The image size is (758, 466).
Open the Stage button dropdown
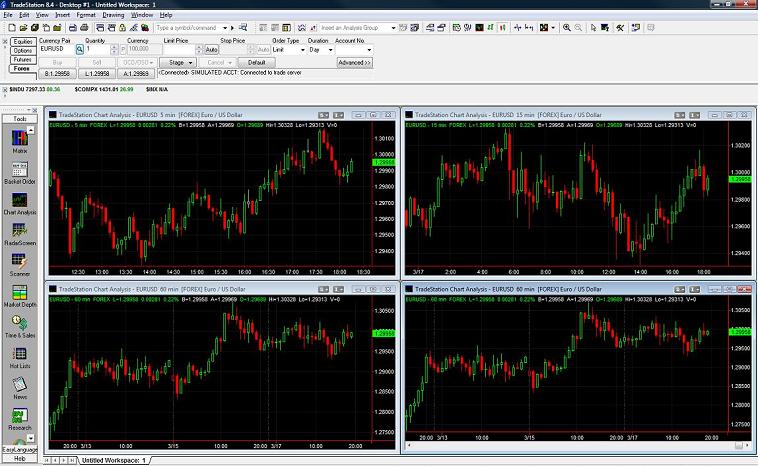[x=190, y=63]
